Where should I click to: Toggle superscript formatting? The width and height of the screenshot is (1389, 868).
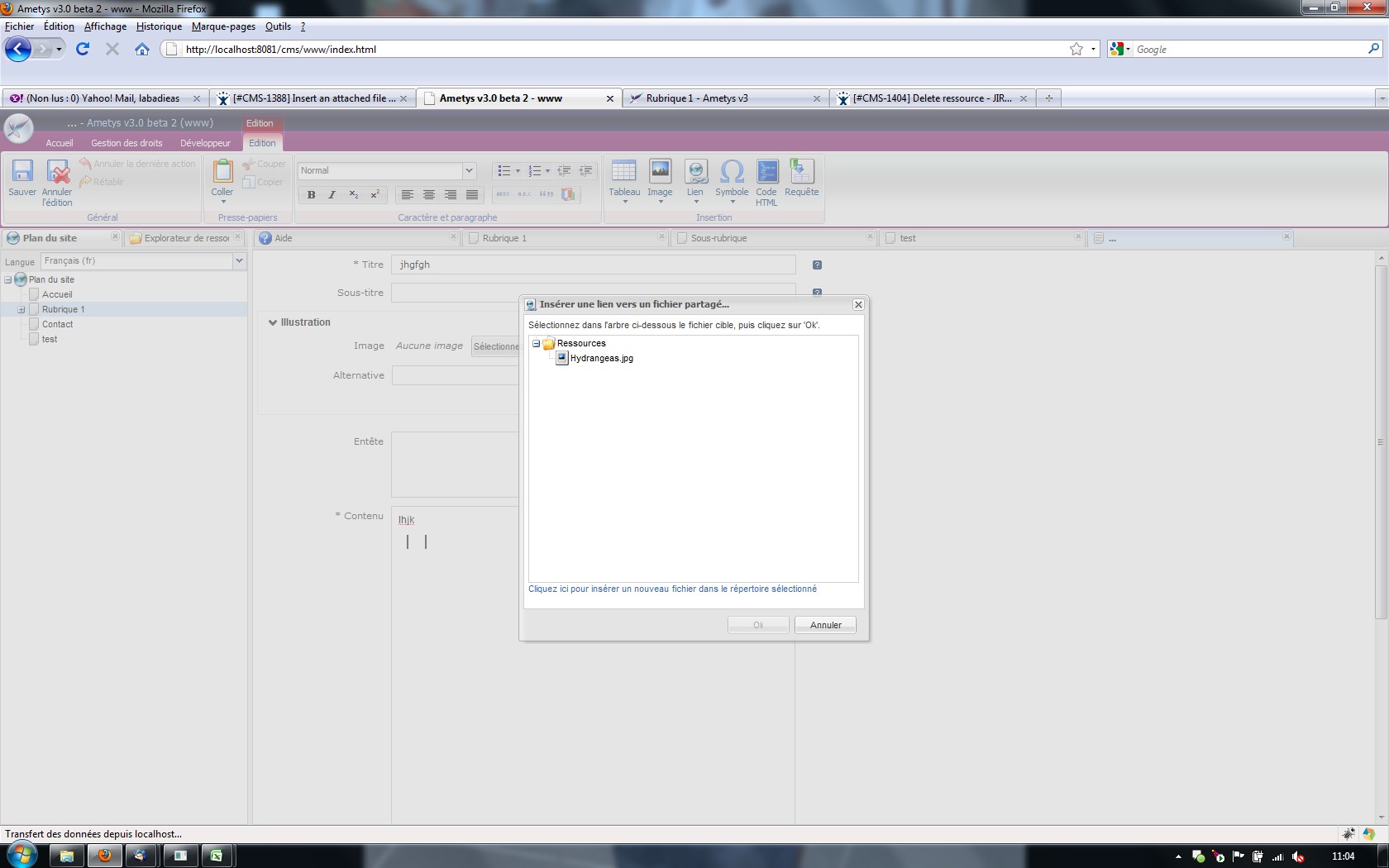375,195
